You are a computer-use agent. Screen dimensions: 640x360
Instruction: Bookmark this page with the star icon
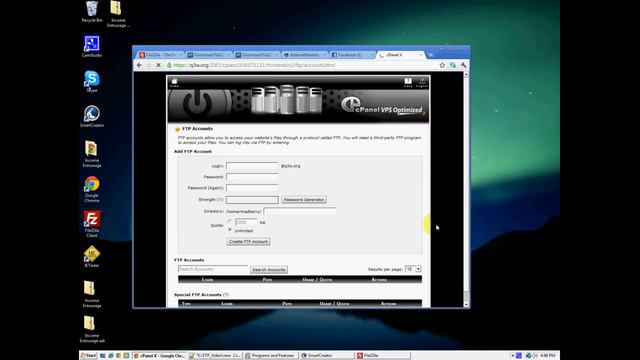click(442, 65)
